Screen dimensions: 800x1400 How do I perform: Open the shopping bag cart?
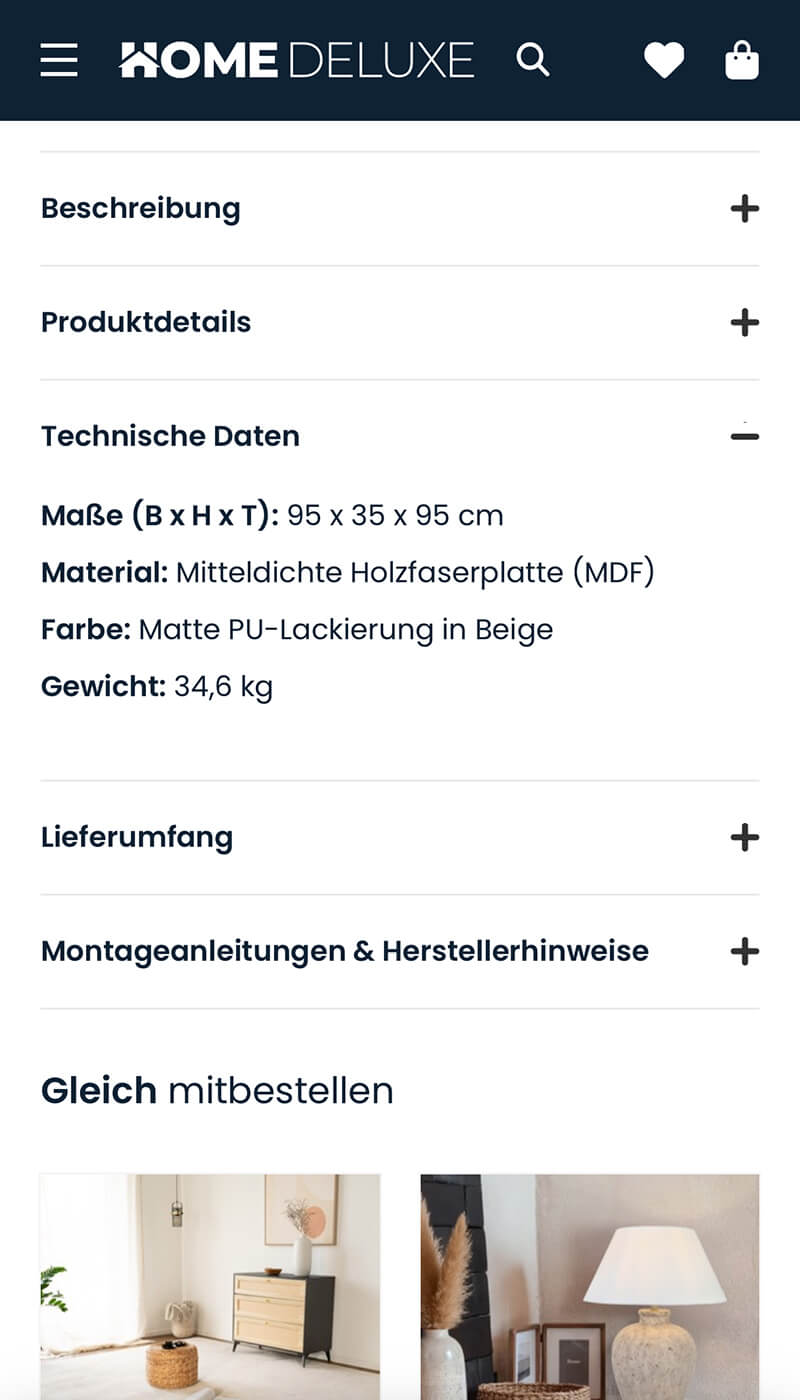(742, 60)
